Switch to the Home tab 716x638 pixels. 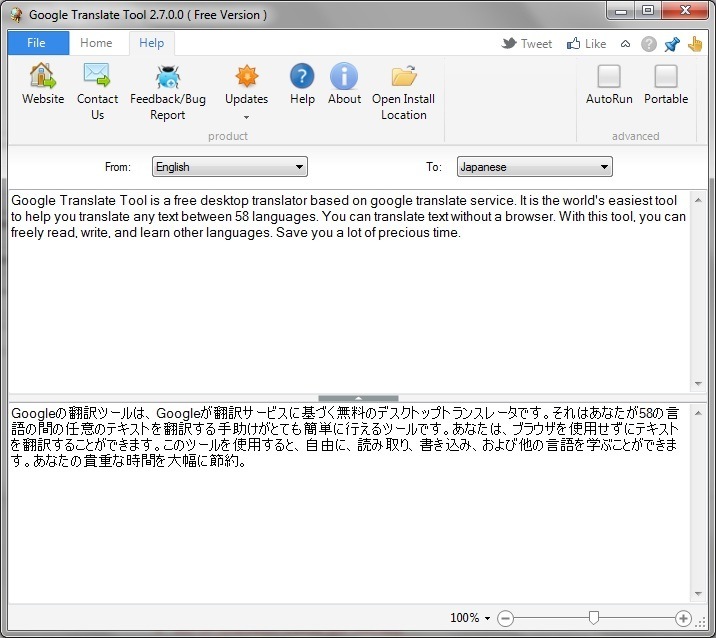(96, 43)
